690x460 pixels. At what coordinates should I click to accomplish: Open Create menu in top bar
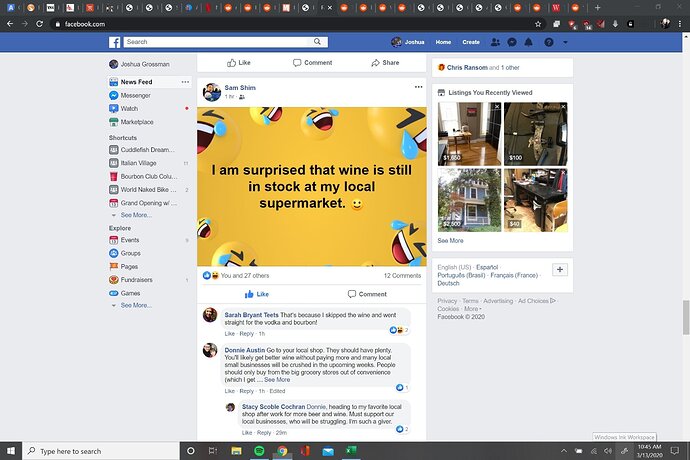(471, 42)
